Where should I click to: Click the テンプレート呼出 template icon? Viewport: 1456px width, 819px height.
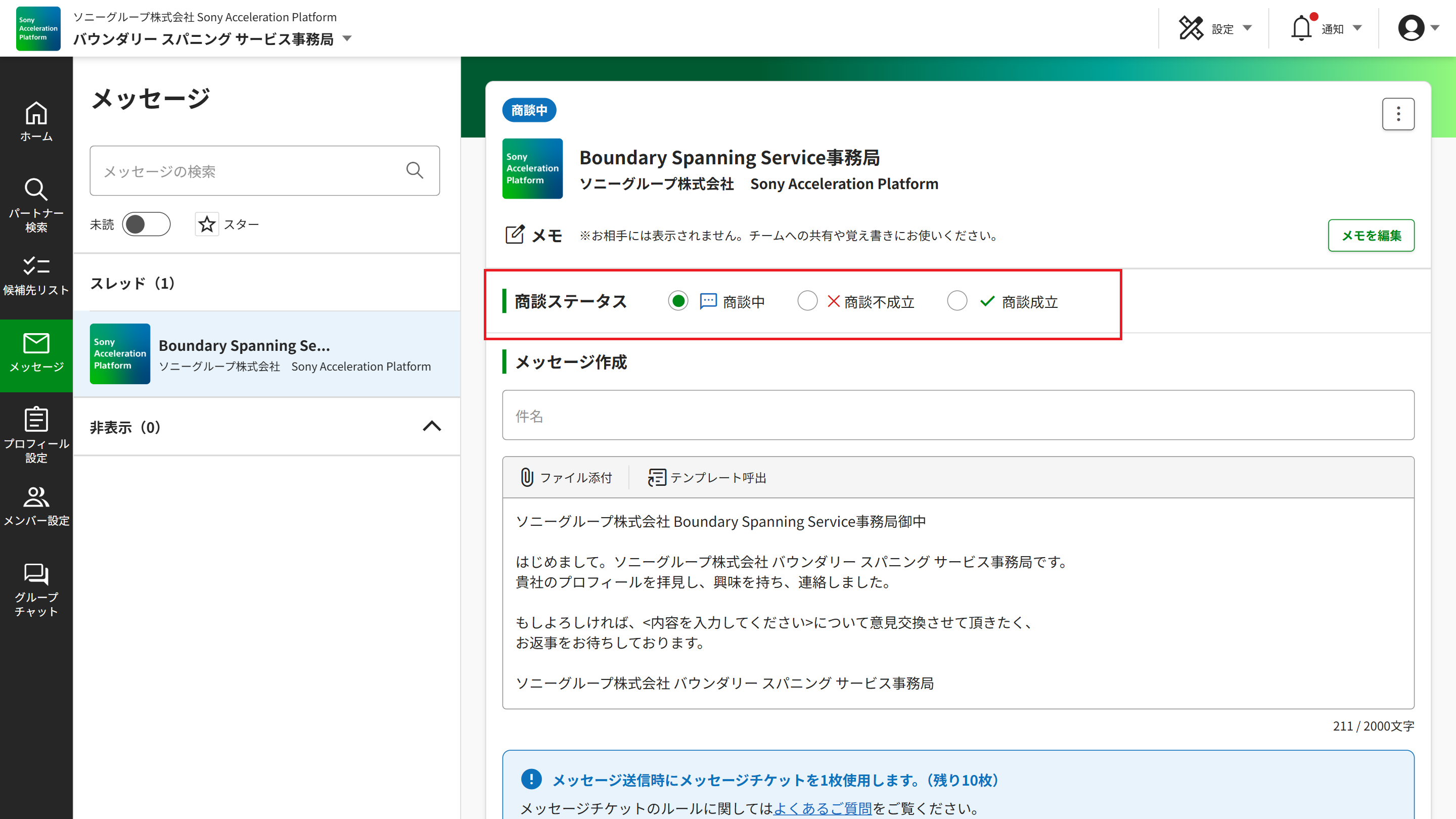[656, 477]
